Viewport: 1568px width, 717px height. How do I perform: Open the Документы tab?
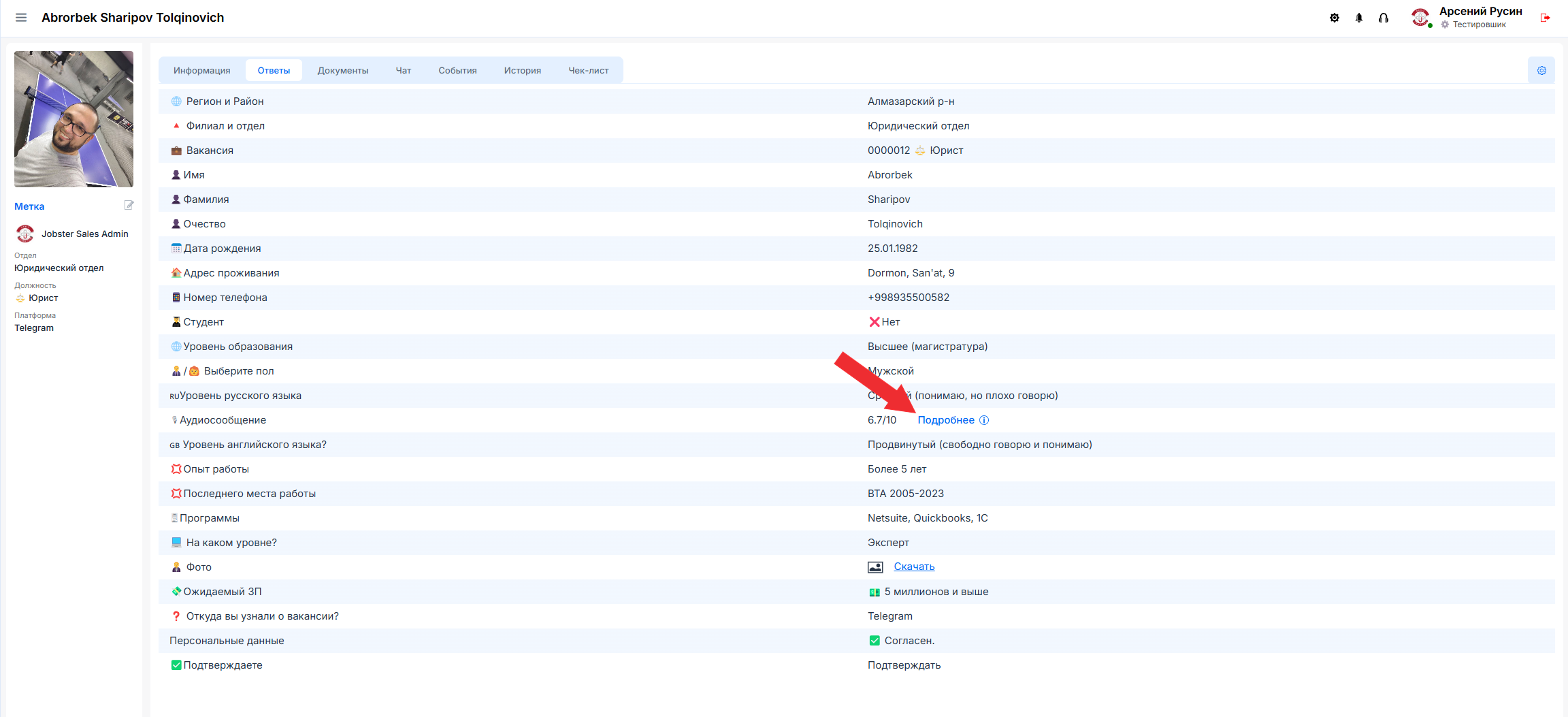pyautogui.click(x=342, y=70)
